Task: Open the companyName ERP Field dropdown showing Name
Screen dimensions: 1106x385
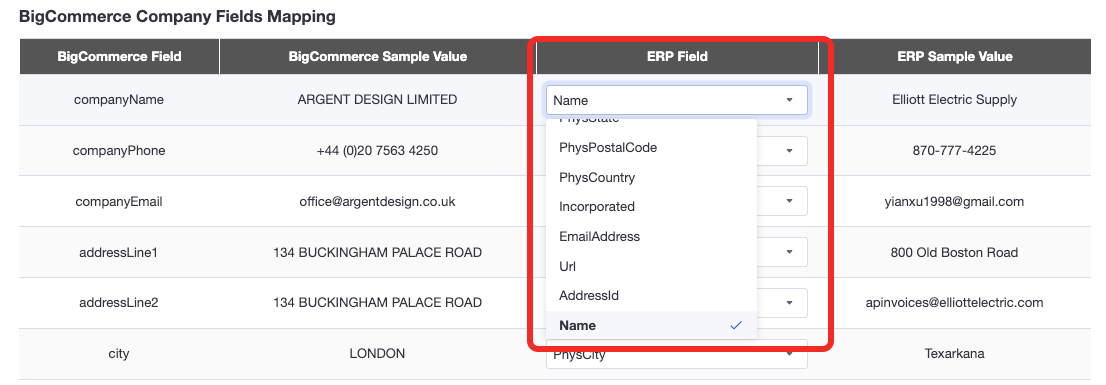Action: click(x=676, y=100)
